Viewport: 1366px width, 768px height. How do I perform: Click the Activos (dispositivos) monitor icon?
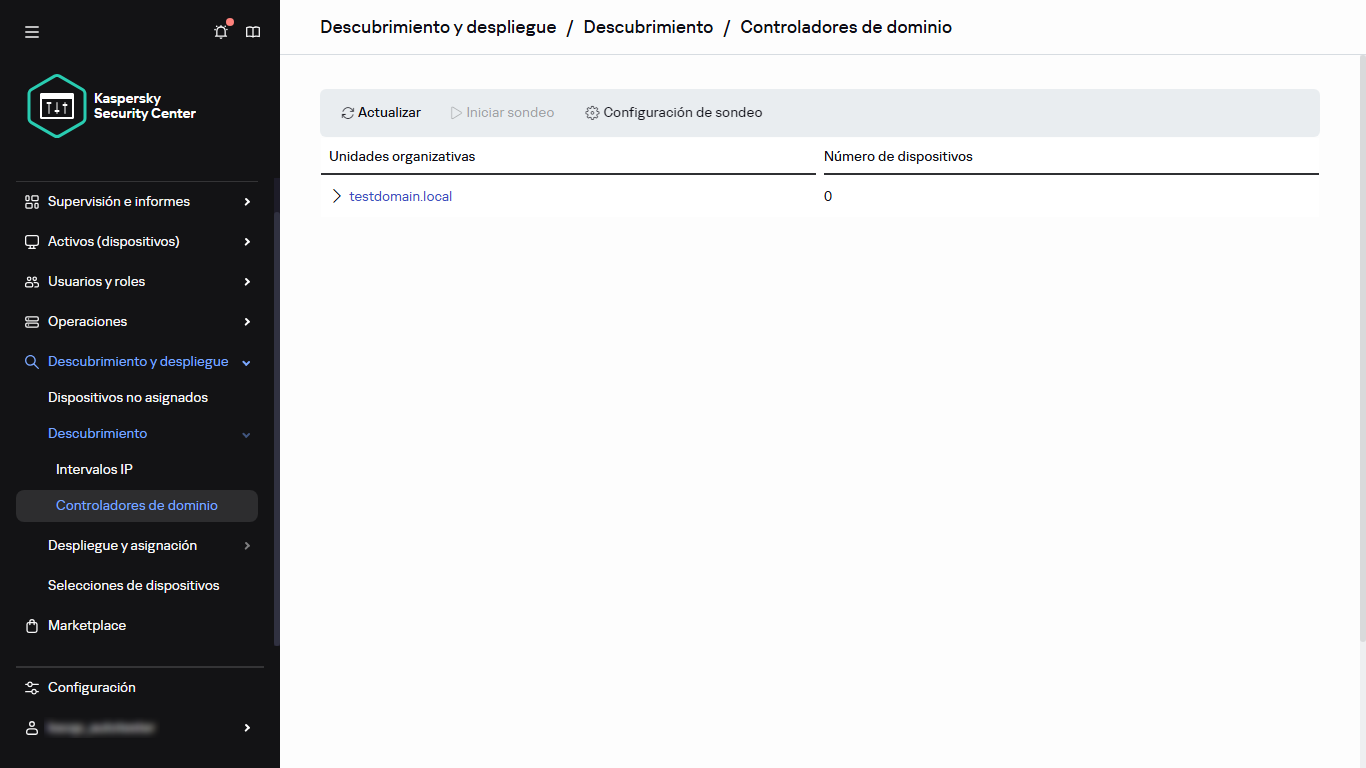[x=32, y=242]
